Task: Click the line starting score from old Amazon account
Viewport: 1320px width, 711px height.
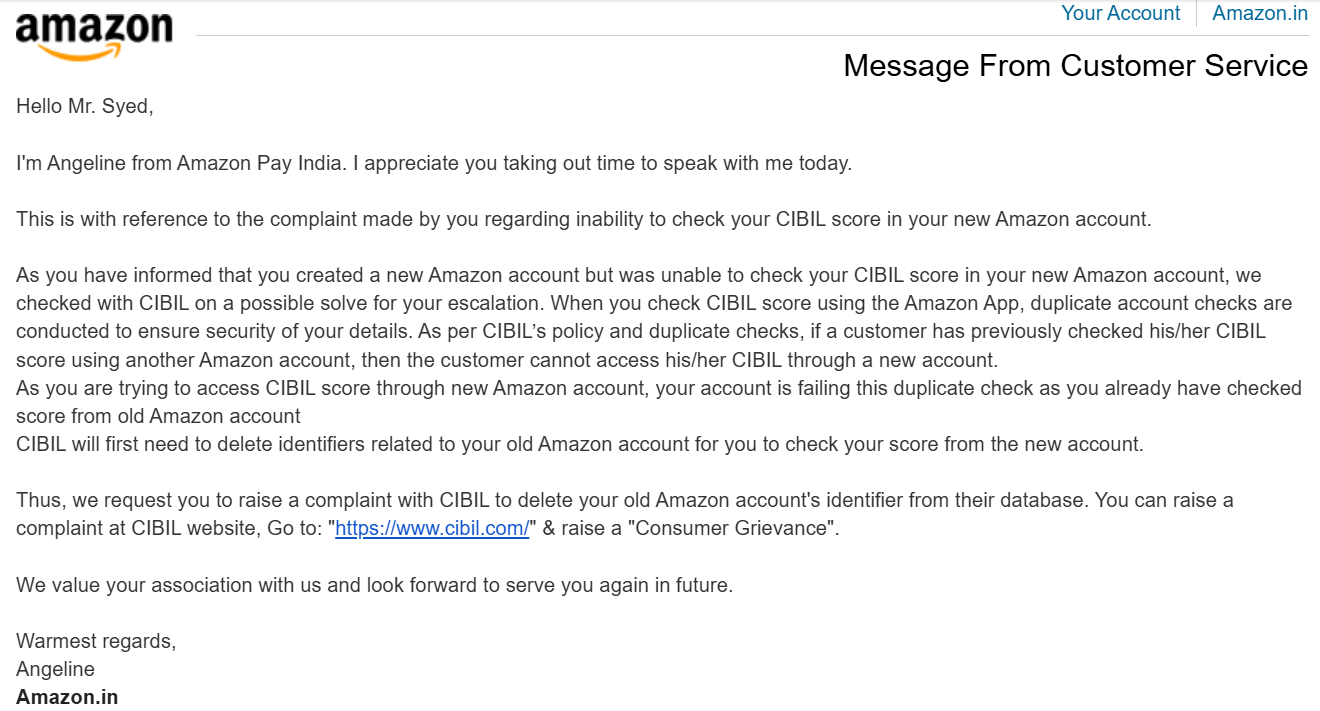Action: [158, 416]
